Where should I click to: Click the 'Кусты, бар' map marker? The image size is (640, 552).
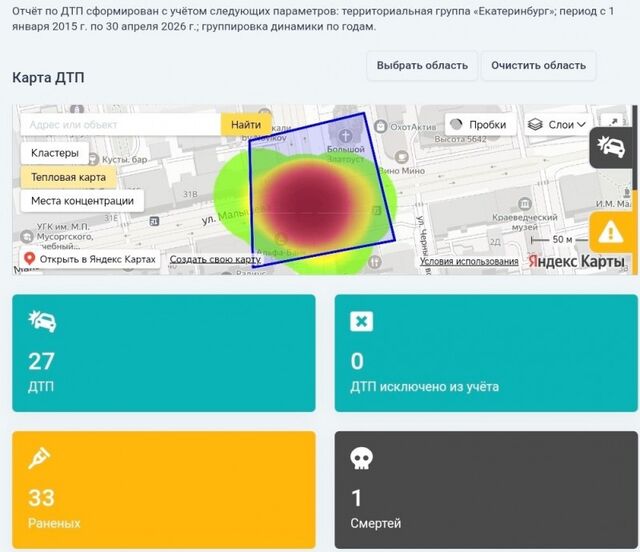point(93,159)
